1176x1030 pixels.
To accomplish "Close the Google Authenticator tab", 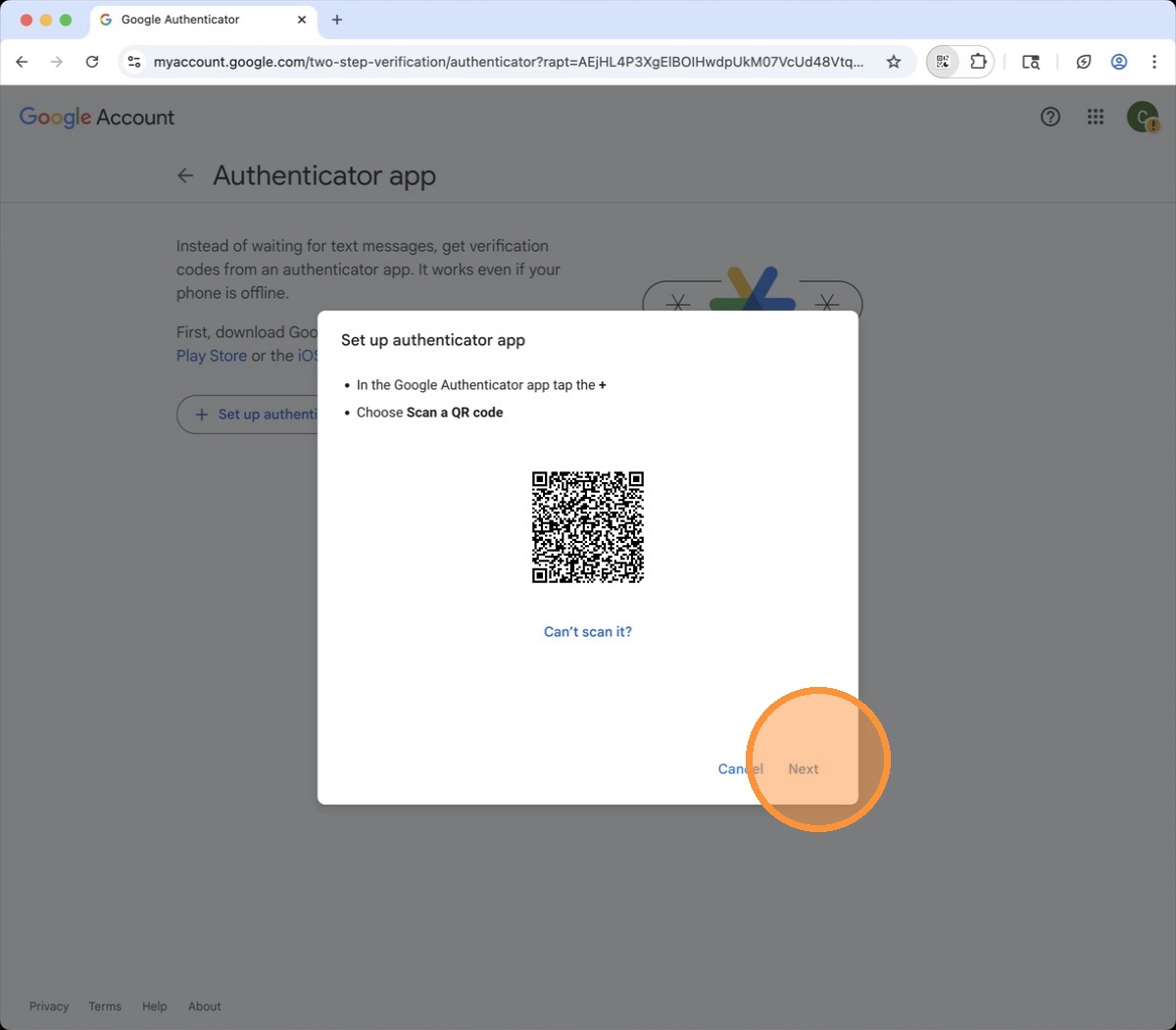I will pos(302,20).
